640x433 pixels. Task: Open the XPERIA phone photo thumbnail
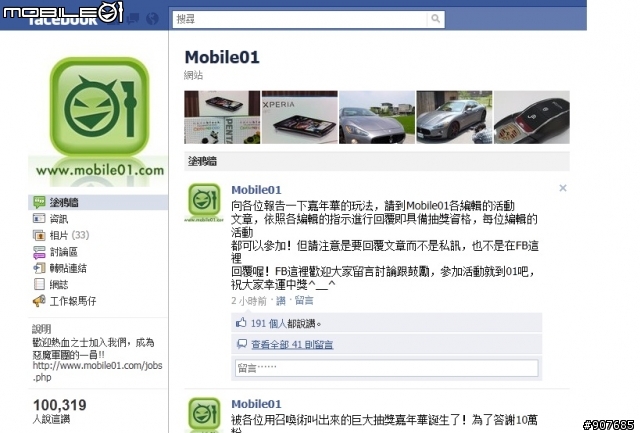point(300,117)
